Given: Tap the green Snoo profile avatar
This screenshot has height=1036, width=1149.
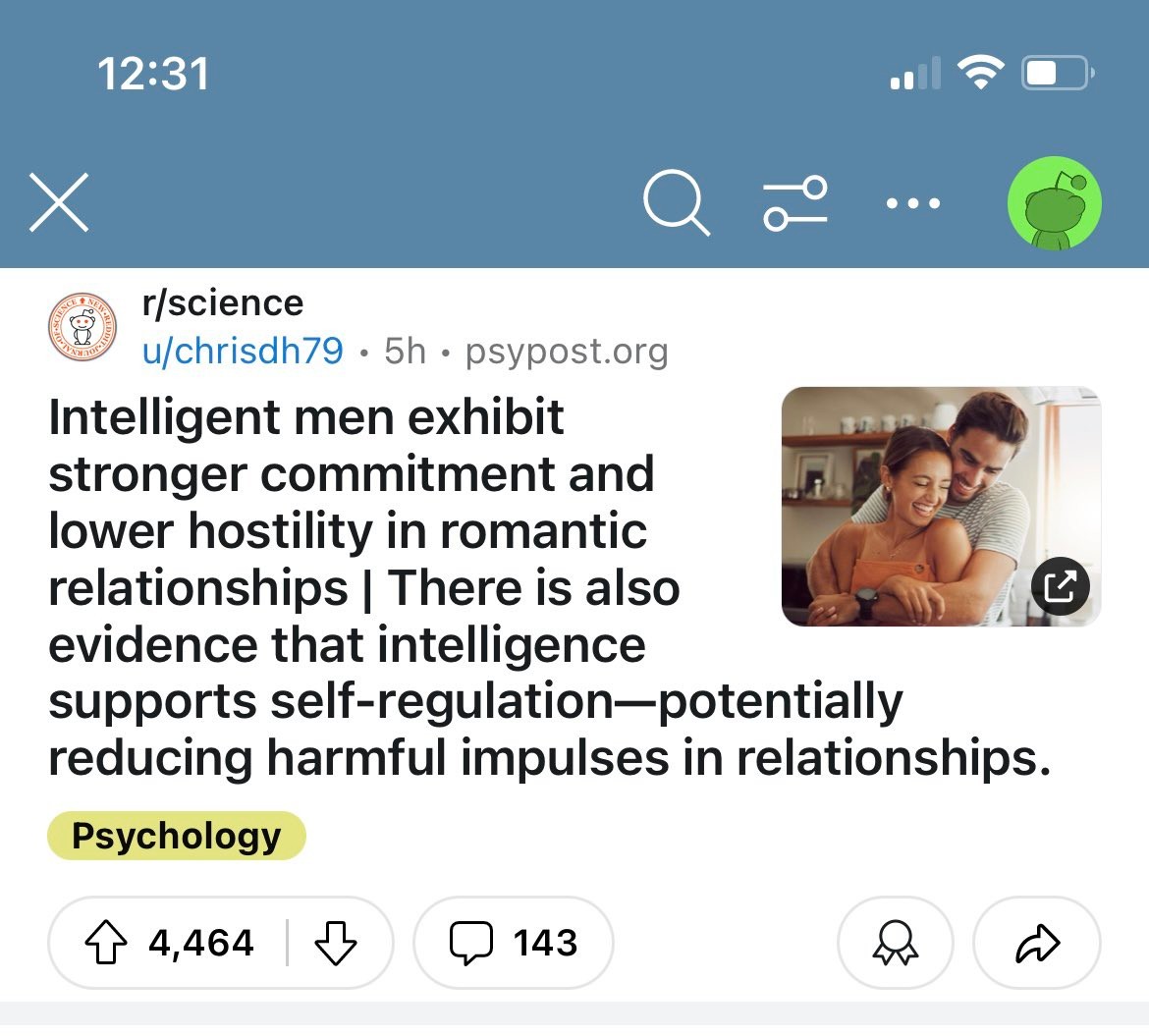Looking at the screenshot, I should (1054, 204).
